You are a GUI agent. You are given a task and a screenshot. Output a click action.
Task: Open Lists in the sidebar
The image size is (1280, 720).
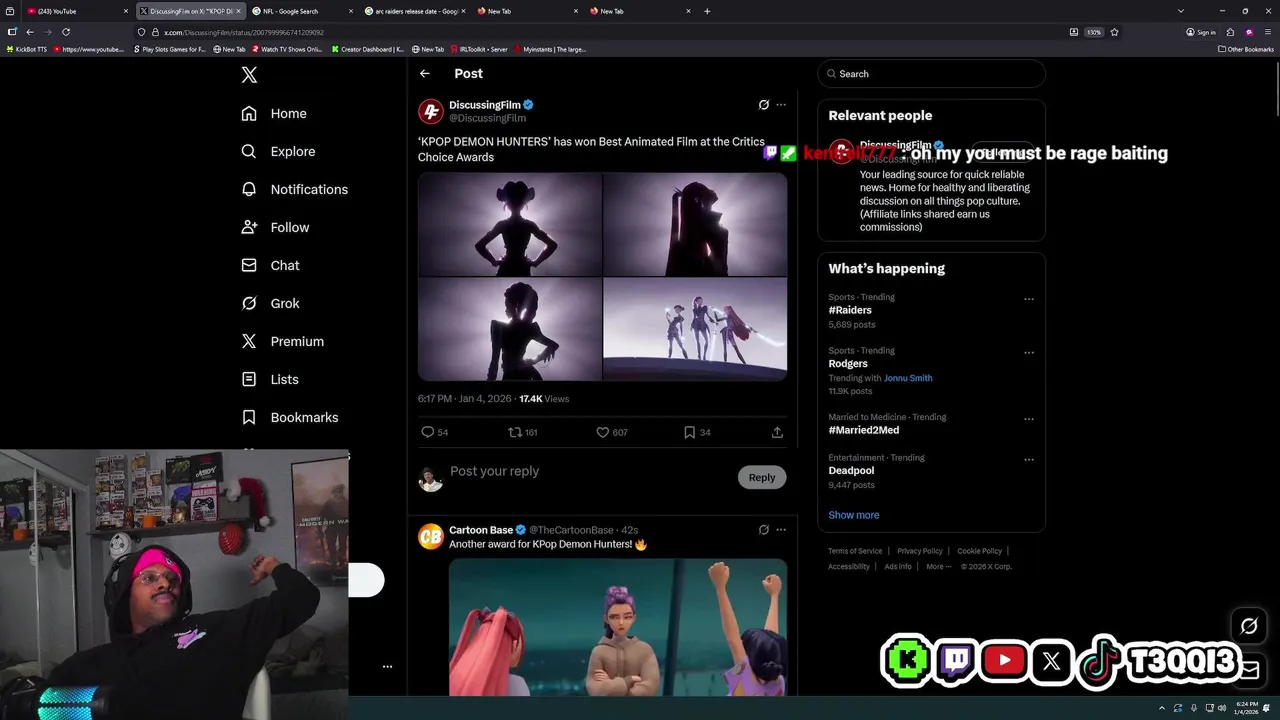point(270,379)
